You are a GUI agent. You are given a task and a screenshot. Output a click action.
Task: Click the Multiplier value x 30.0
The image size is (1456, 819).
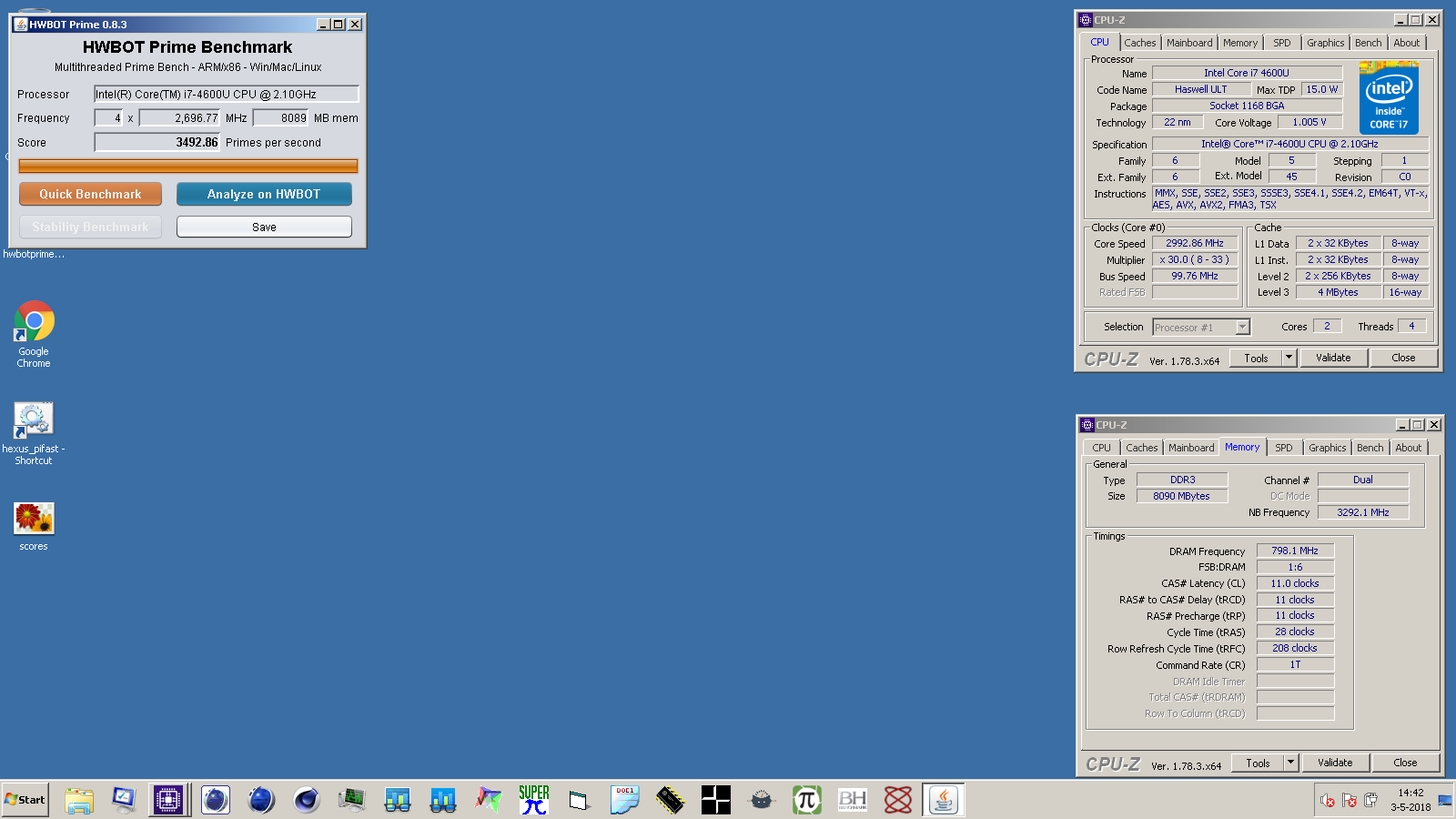click(1195, 259)
